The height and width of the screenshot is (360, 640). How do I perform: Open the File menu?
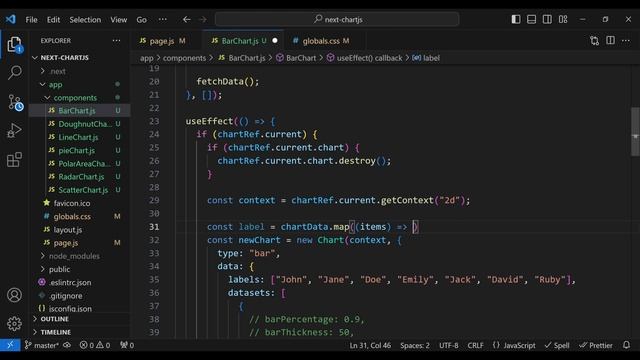[31, 20]
